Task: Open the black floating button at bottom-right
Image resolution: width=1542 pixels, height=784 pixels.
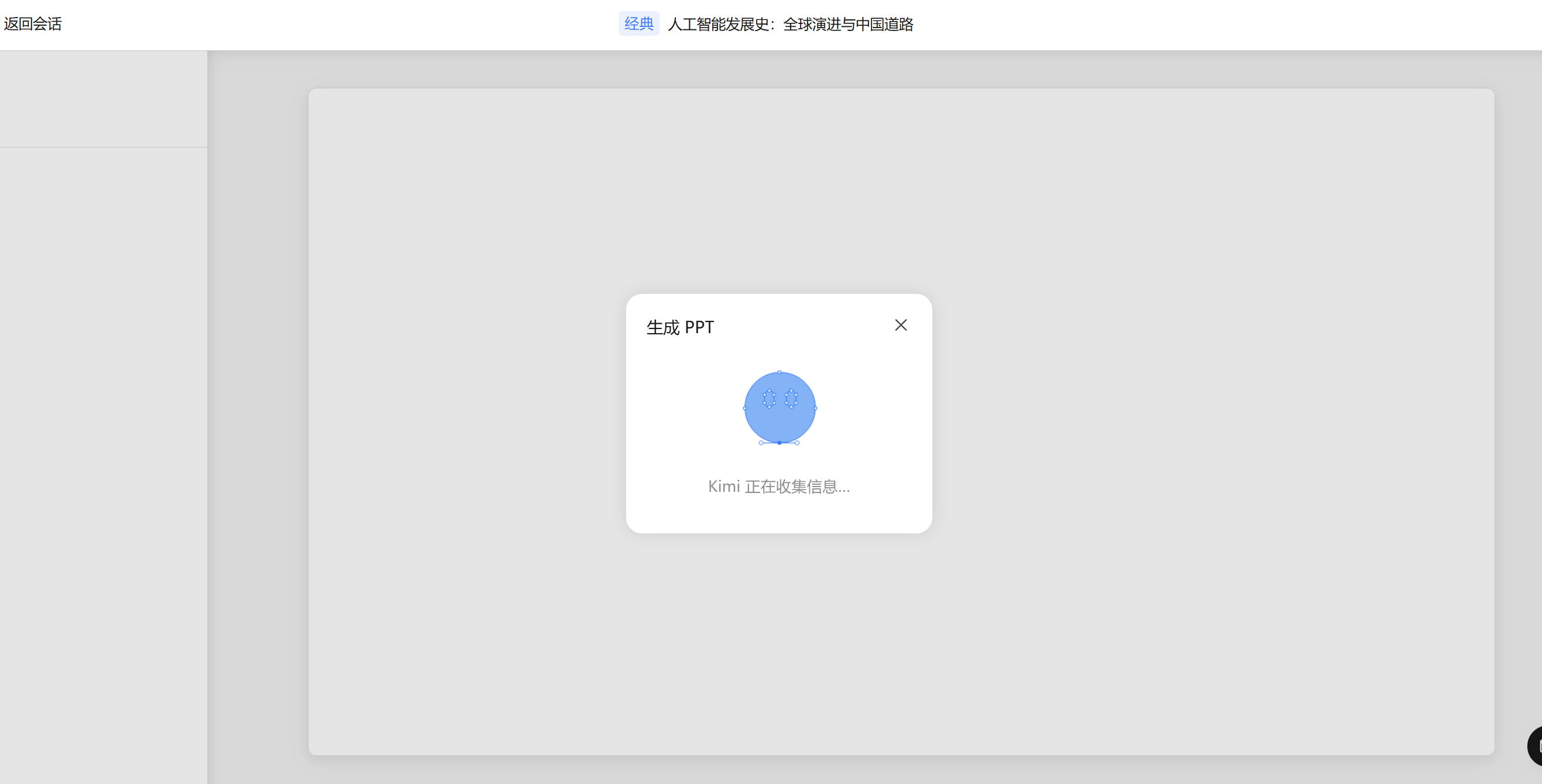Action: (1536, 746)
